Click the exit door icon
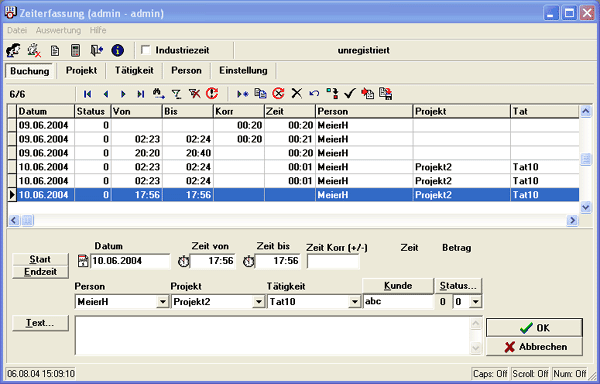The image size is (600, 384). pos(96,50)
